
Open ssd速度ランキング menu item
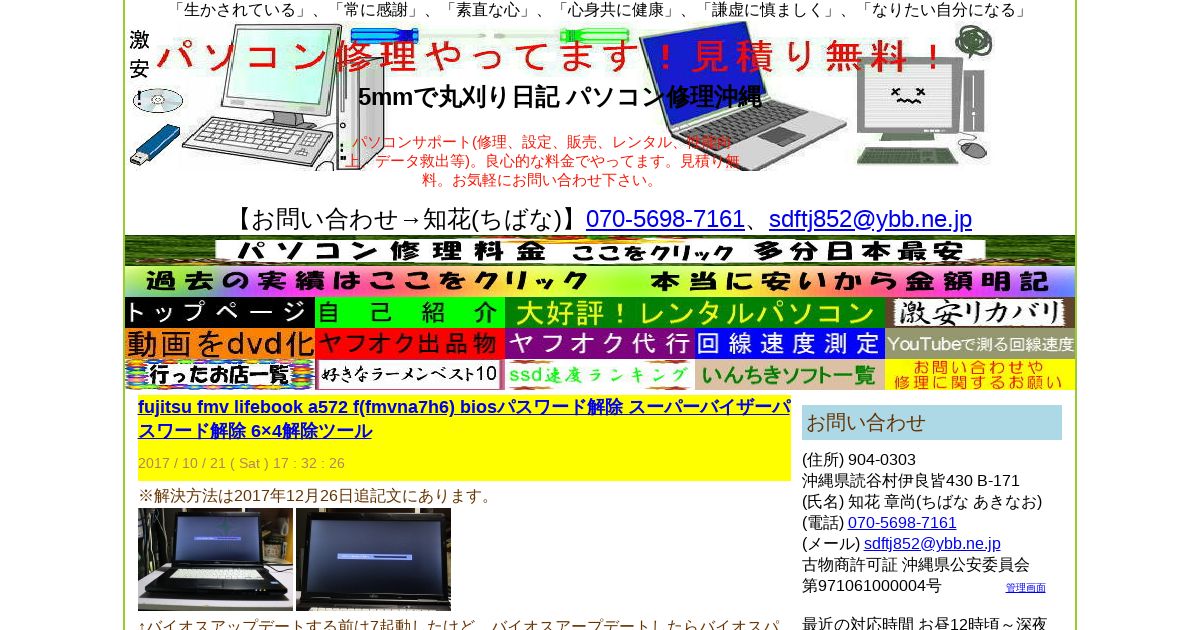tap(600, 374)
